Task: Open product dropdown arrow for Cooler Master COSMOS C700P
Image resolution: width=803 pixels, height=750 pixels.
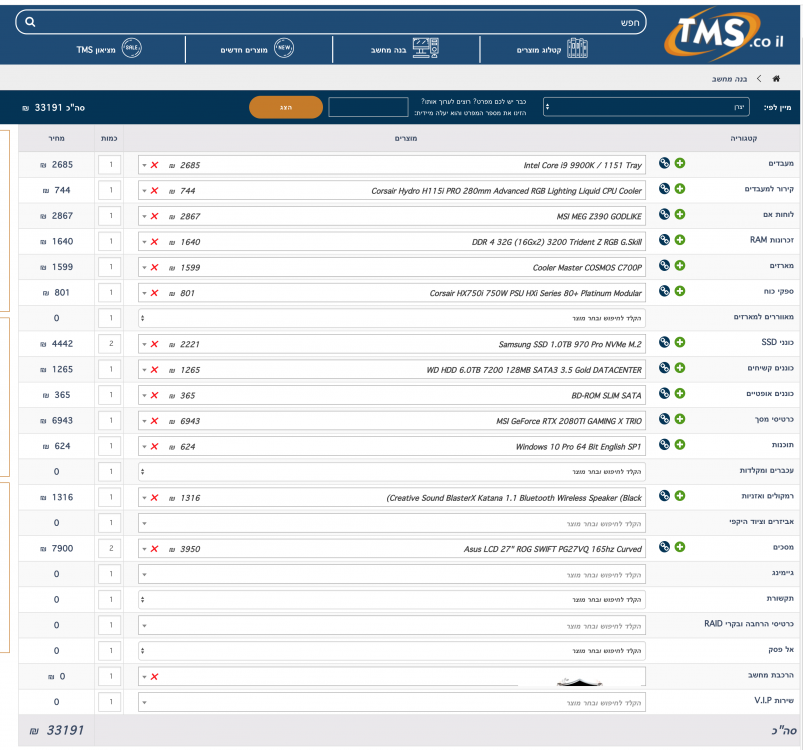Action: click(144, 268)
